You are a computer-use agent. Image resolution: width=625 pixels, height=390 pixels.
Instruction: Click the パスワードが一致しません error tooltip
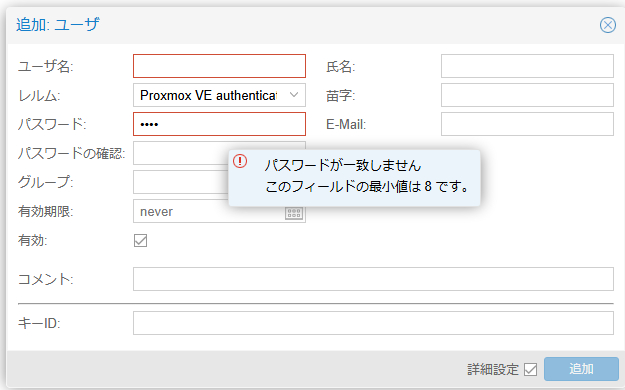[354, 178]
